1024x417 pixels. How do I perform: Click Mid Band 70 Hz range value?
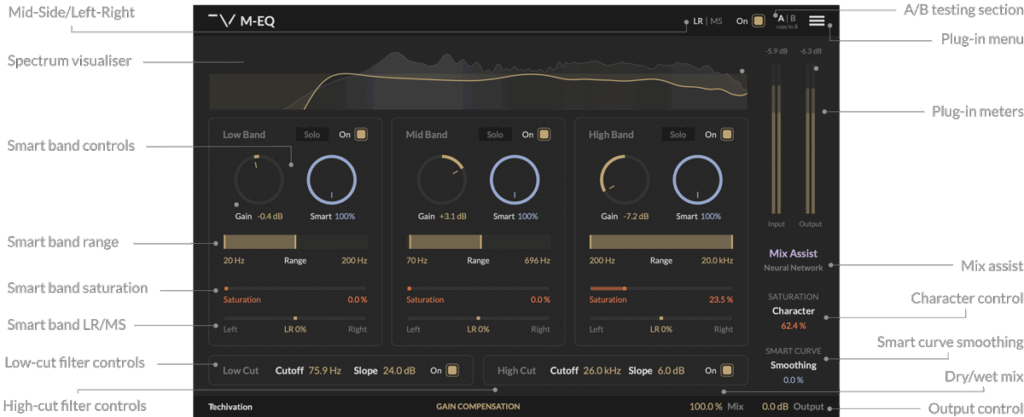click(417, 260)
